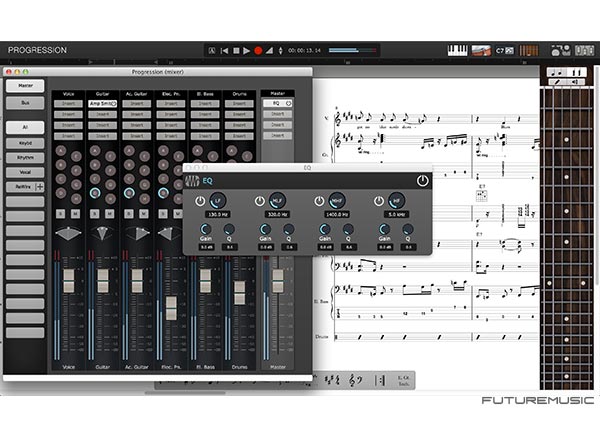Show All channels in the mixer
Image resolution: width=600 pixels, height=431 pixels.
pyautogui.click(x=25, y=127)
